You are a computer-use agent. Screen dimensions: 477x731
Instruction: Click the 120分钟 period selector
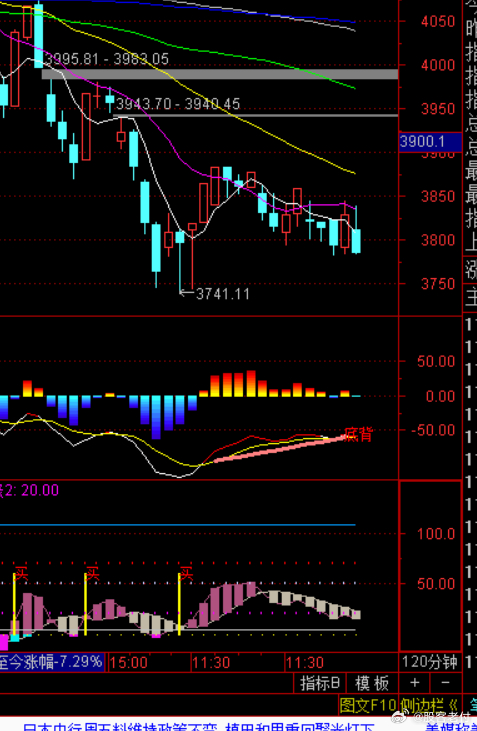[429, 662]
